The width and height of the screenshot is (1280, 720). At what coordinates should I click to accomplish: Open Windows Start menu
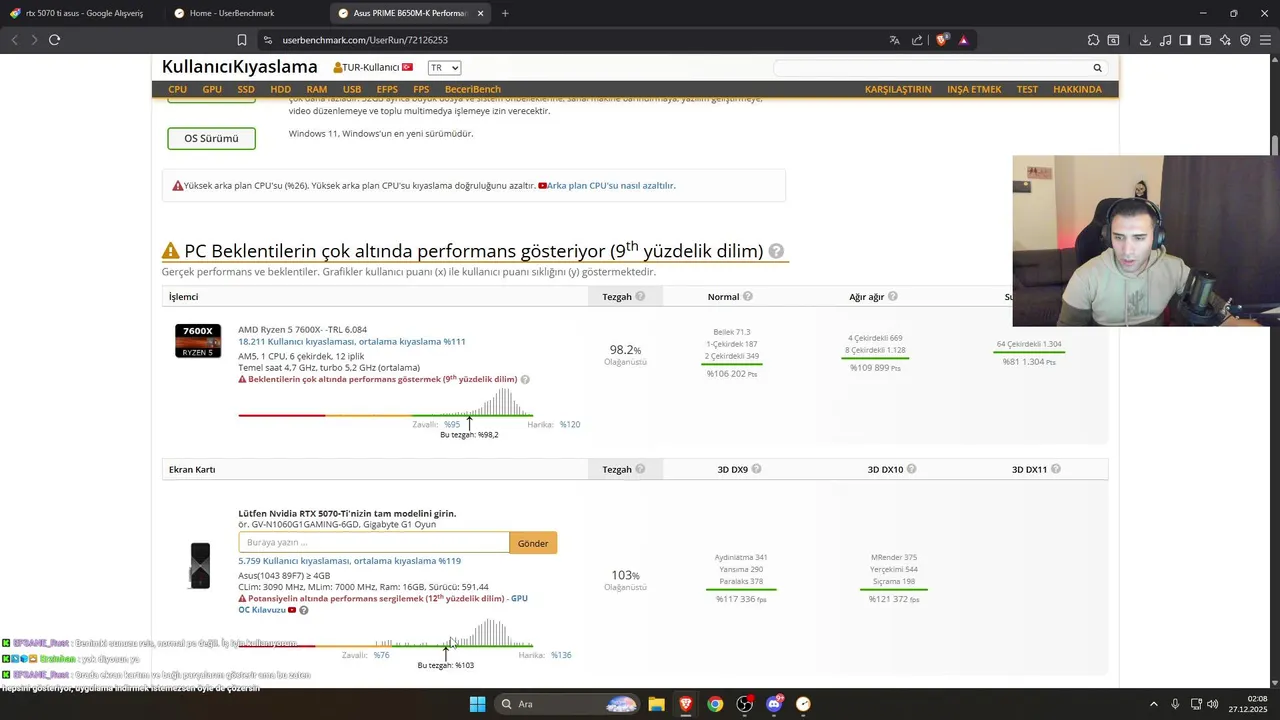click(x=477, y=704)
